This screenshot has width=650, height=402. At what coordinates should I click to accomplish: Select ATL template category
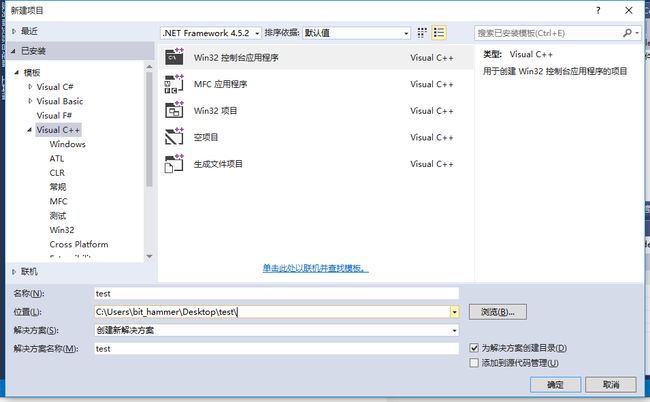coord(57,158)
